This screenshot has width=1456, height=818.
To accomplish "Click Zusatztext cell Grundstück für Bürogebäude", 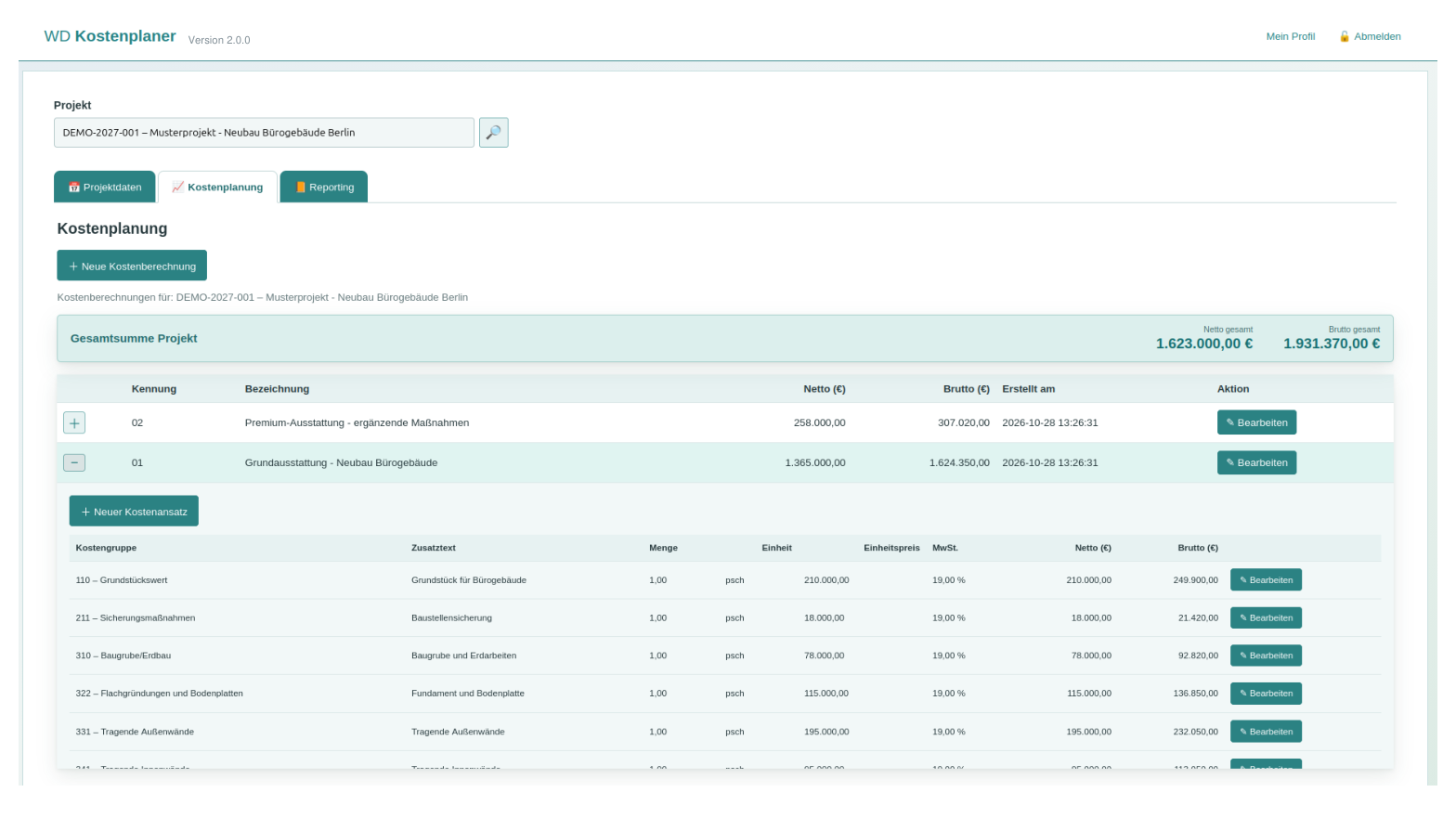I will pos(469,580).
